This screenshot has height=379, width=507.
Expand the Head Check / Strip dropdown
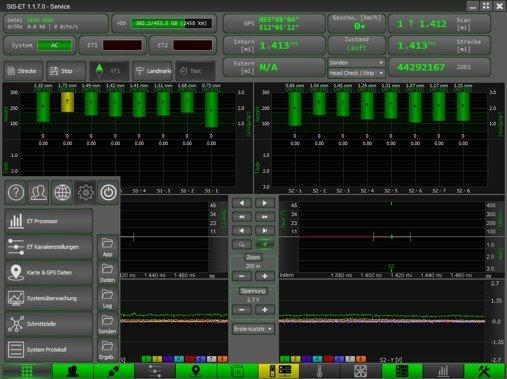click(x=356, y=73)
